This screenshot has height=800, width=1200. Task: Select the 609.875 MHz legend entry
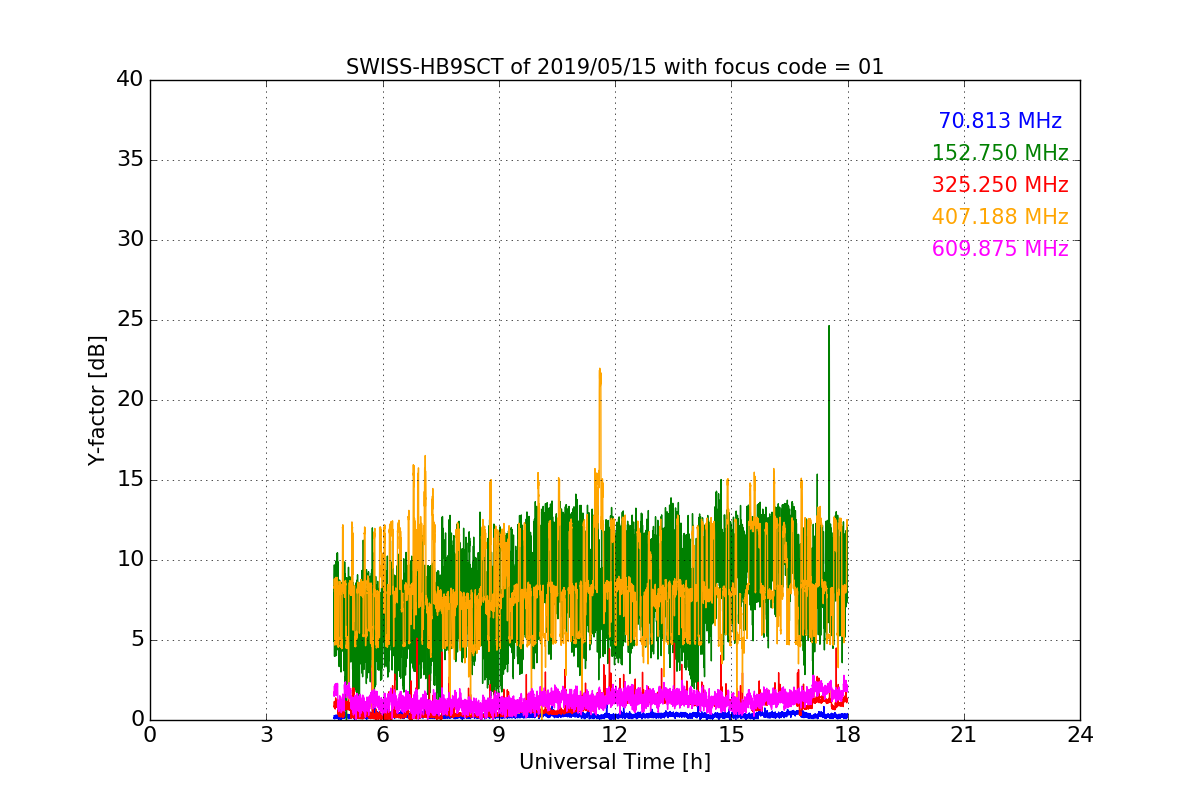click(x=1000, y=249)
